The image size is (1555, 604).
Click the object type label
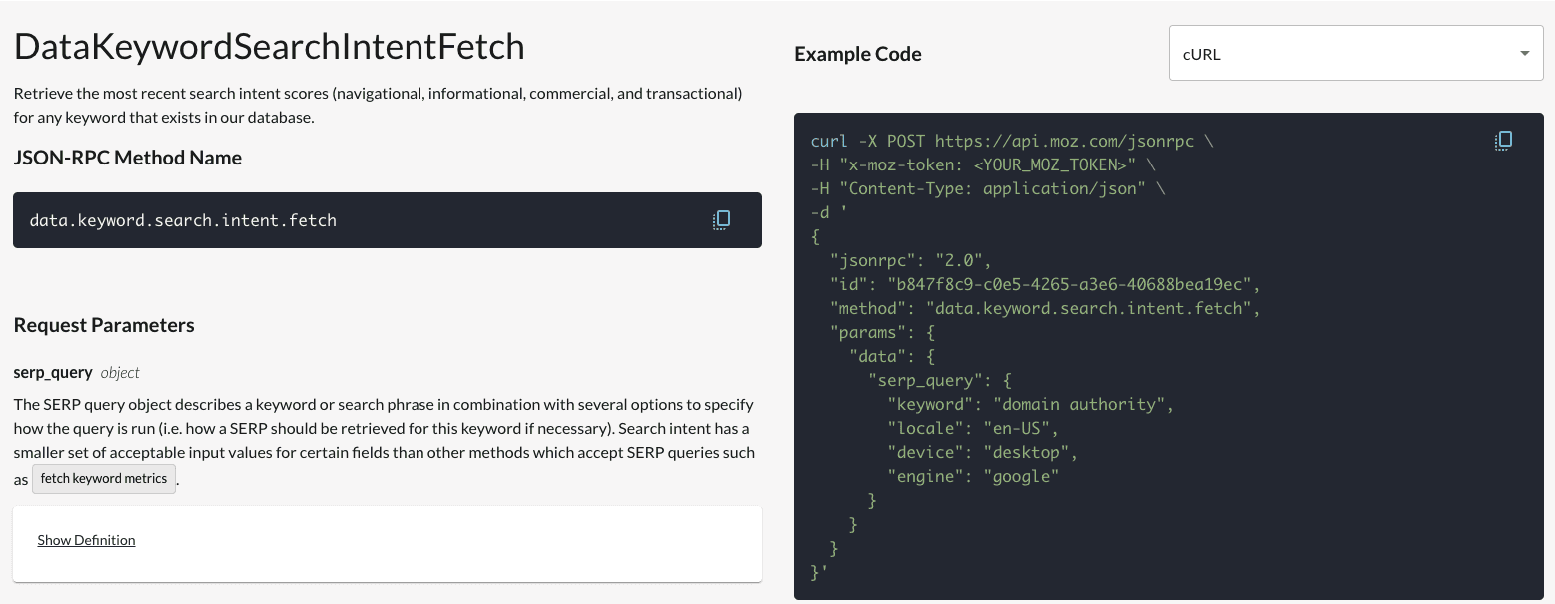pyautogui.click(x=120, y=373)
